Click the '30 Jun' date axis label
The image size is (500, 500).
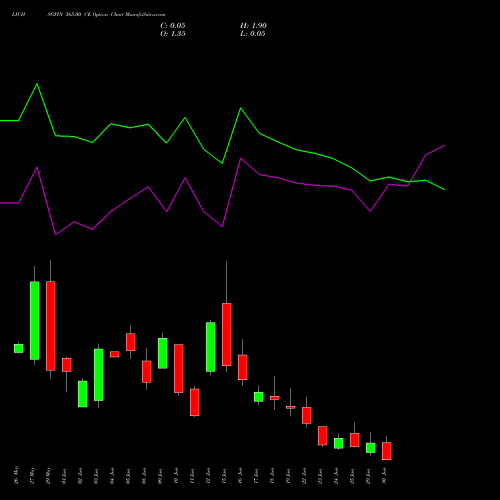(385, 476)
